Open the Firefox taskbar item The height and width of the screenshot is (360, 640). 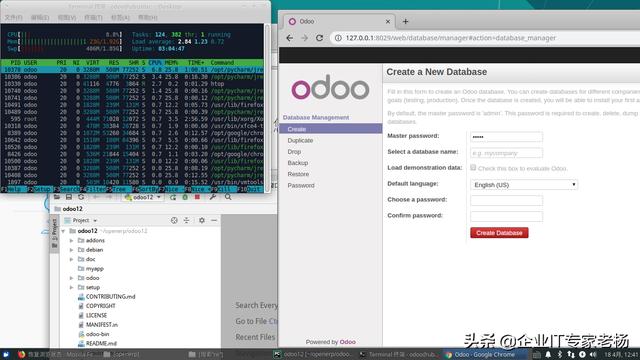[56, 355]
